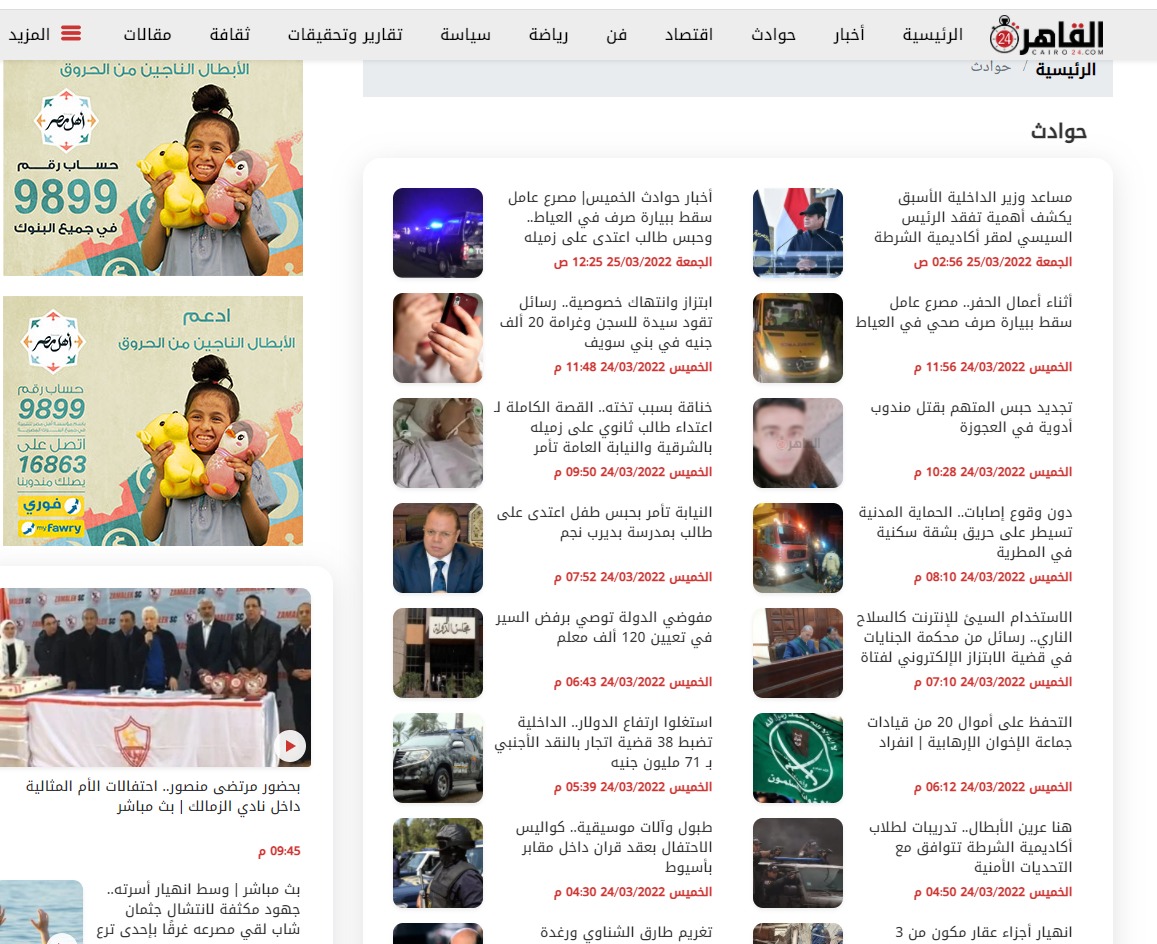
Task: Click the green Brotherhood flag thumbnail
Action: point(797,758)
